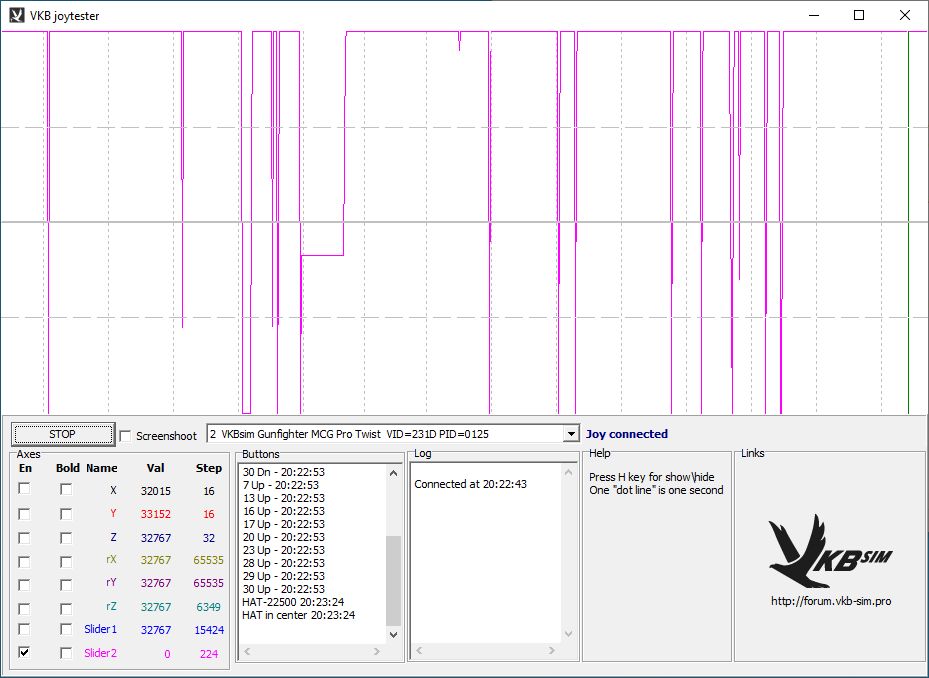Enable the rX axis checkbox
Viewport: 929px width, 678px height.
pos(24,561)
